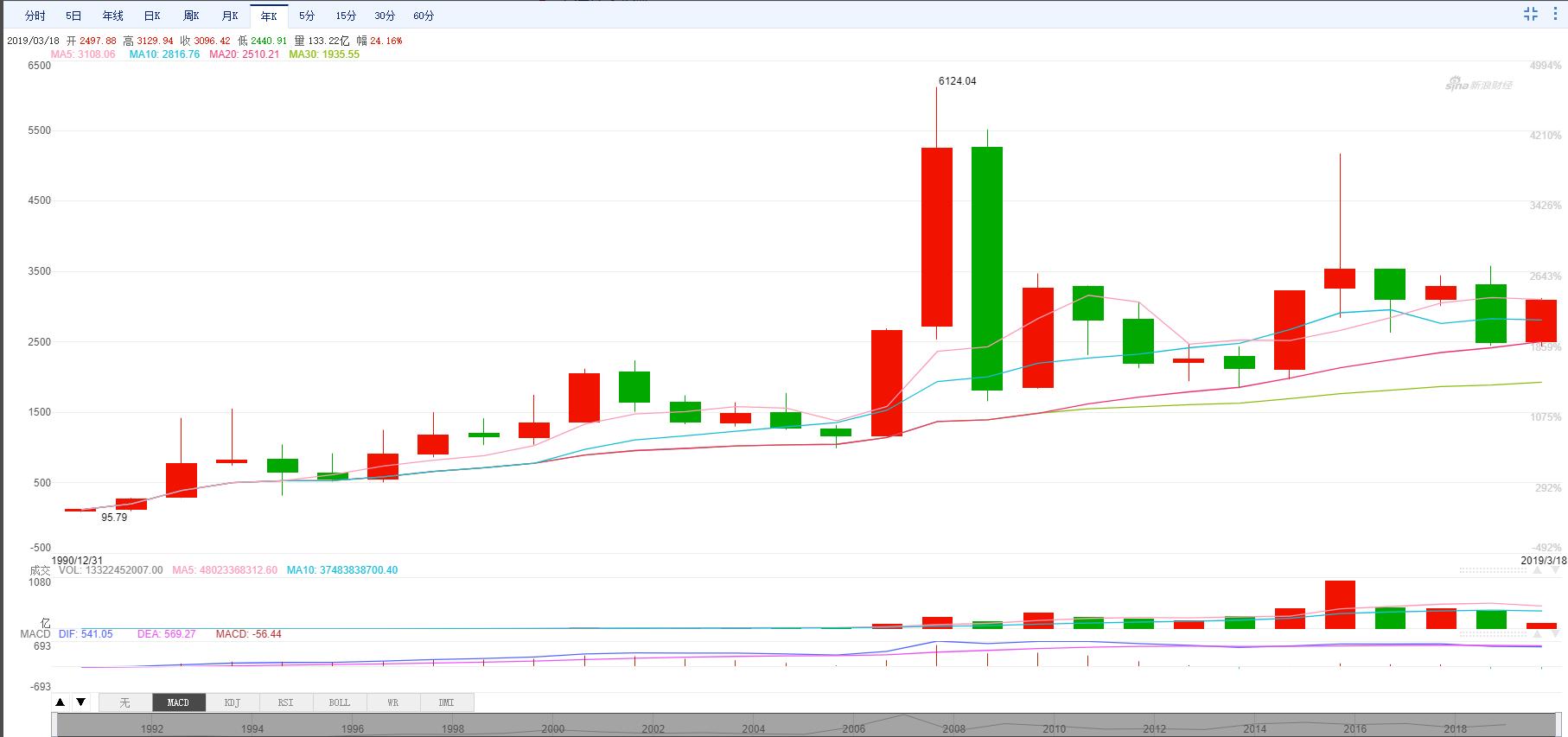
Task: Select the 无 (no indicator) button
Action: click(x=125, y=702)
